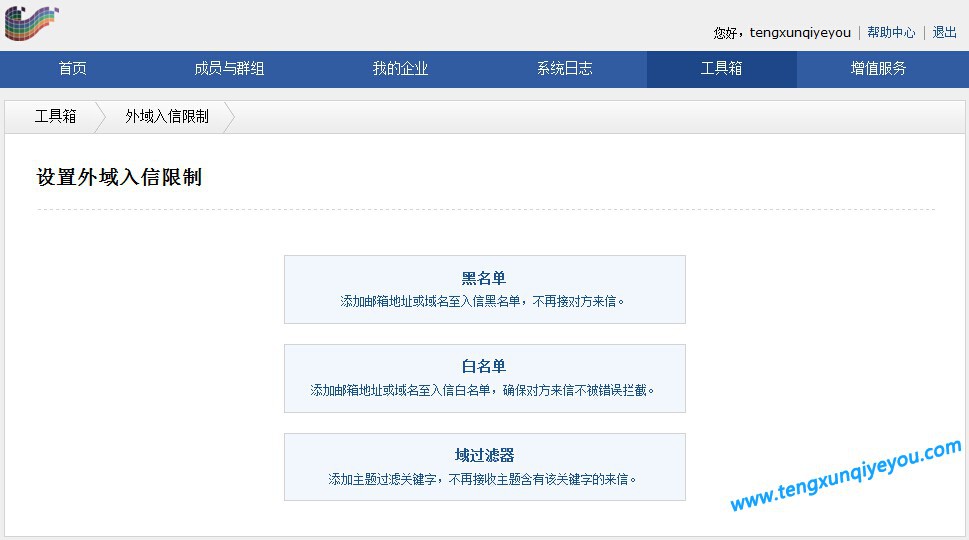Open the 黑名单 settings card
Screen dimensions: 969x540
pyautogui.click(x=484, y=289)
